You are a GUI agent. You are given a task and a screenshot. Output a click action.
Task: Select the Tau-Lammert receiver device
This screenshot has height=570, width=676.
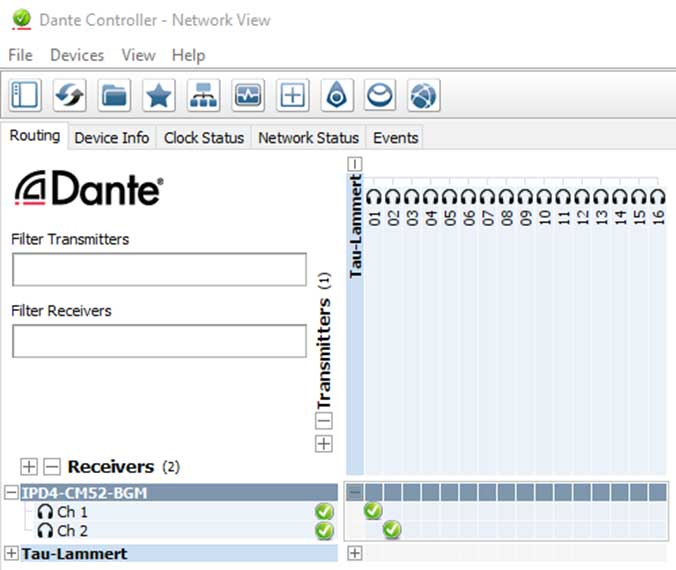click(179, 553)
